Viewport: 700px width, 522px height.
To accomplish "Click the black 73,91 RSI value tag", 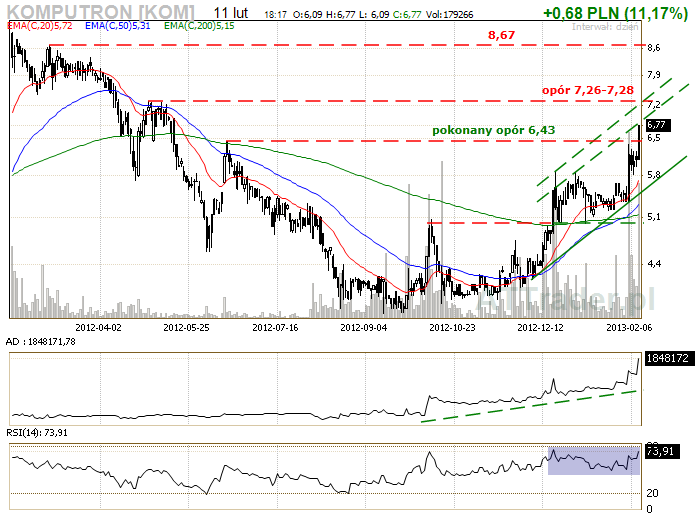I will [x=662, y=451].
